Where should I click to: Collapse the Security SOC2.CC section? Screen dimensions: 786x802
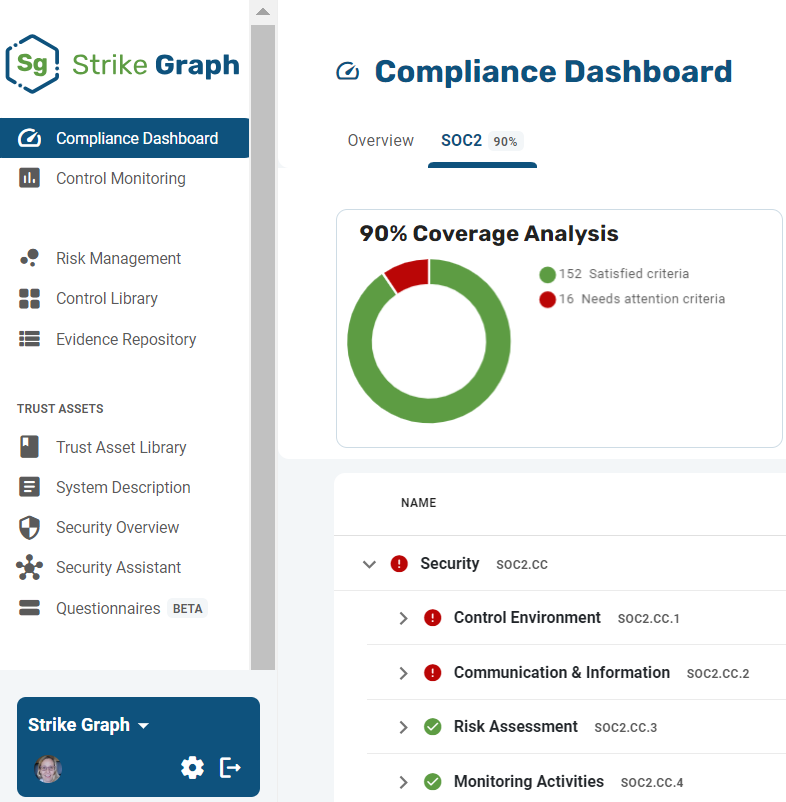tap(369, 564)
